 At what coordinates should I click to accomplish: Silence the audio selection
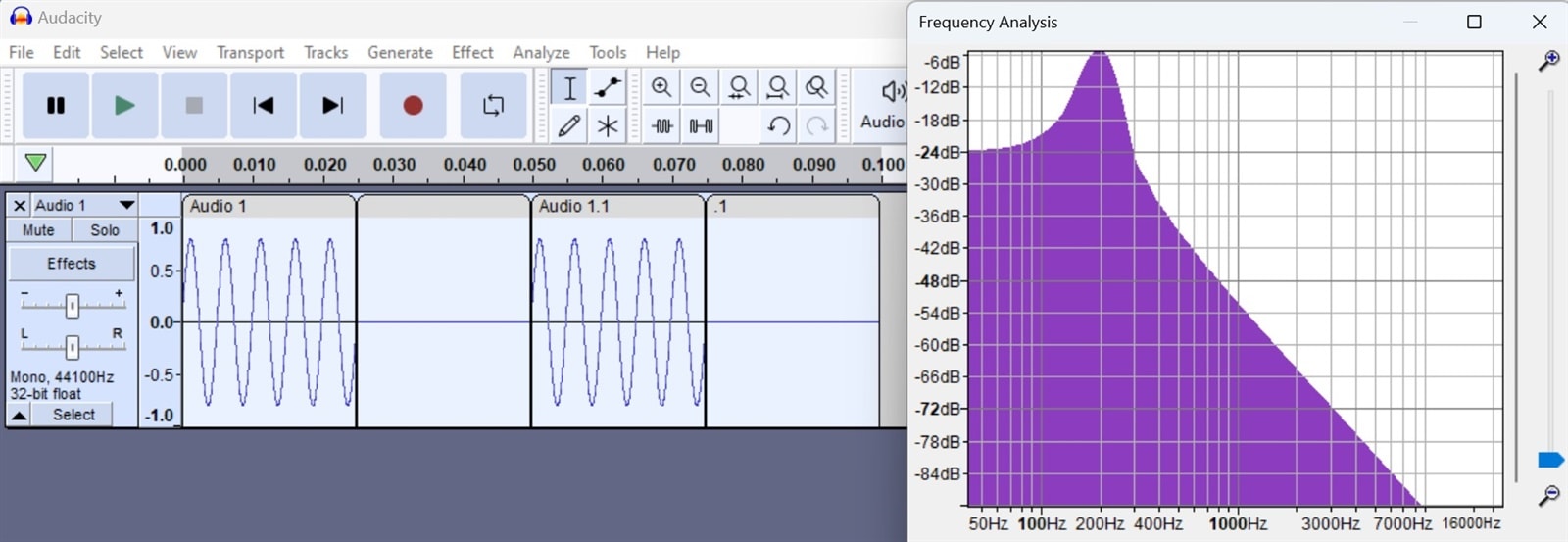(x=701, y=125)
